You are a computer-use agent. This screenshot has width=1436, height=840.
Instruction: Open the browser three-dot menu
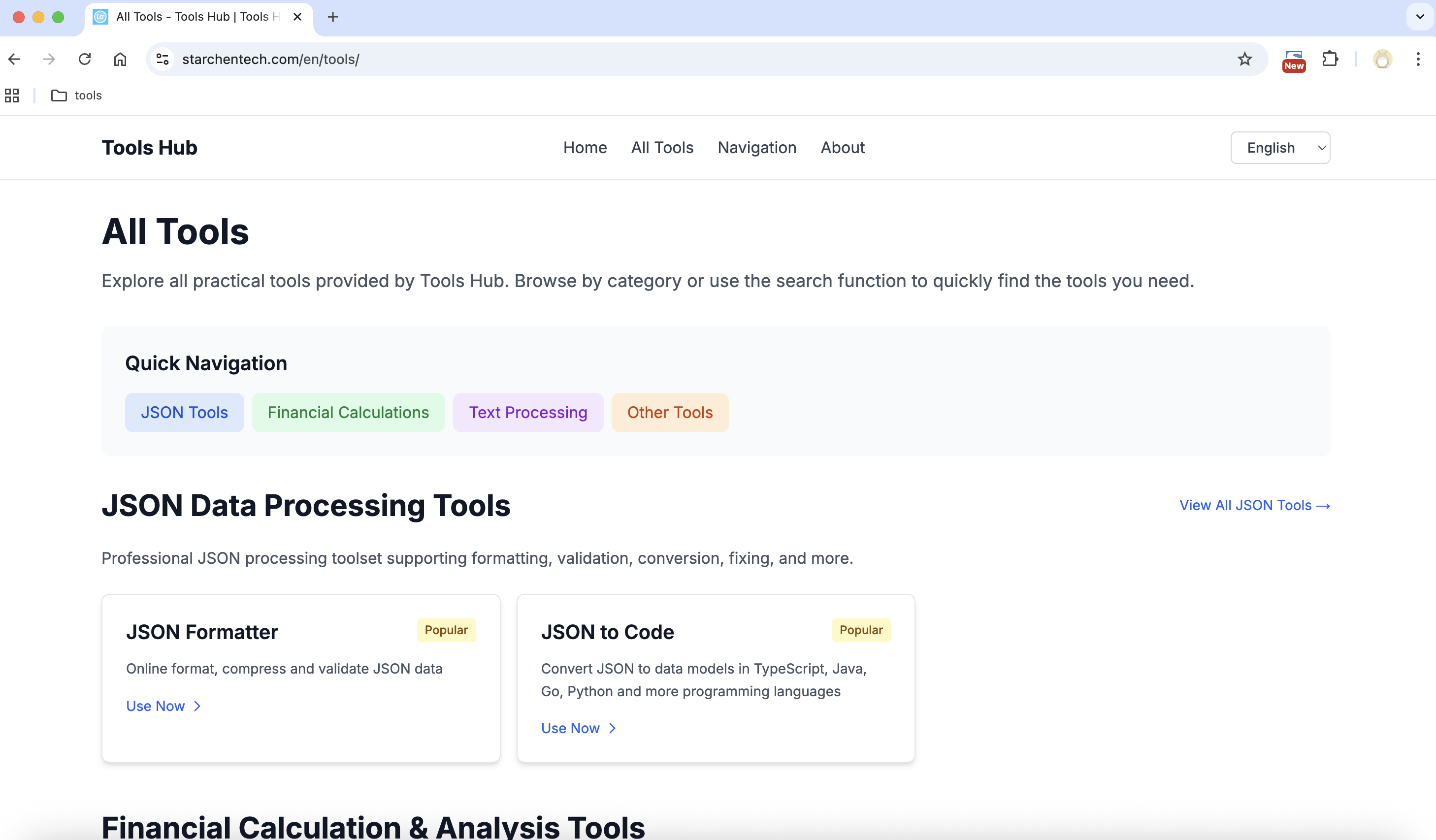point(1418,59)
